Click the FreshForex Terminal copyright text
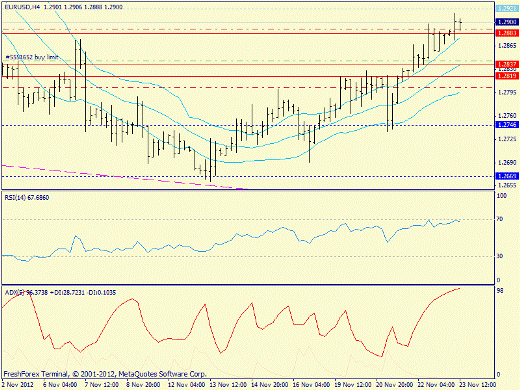 (x=105, y=374)
